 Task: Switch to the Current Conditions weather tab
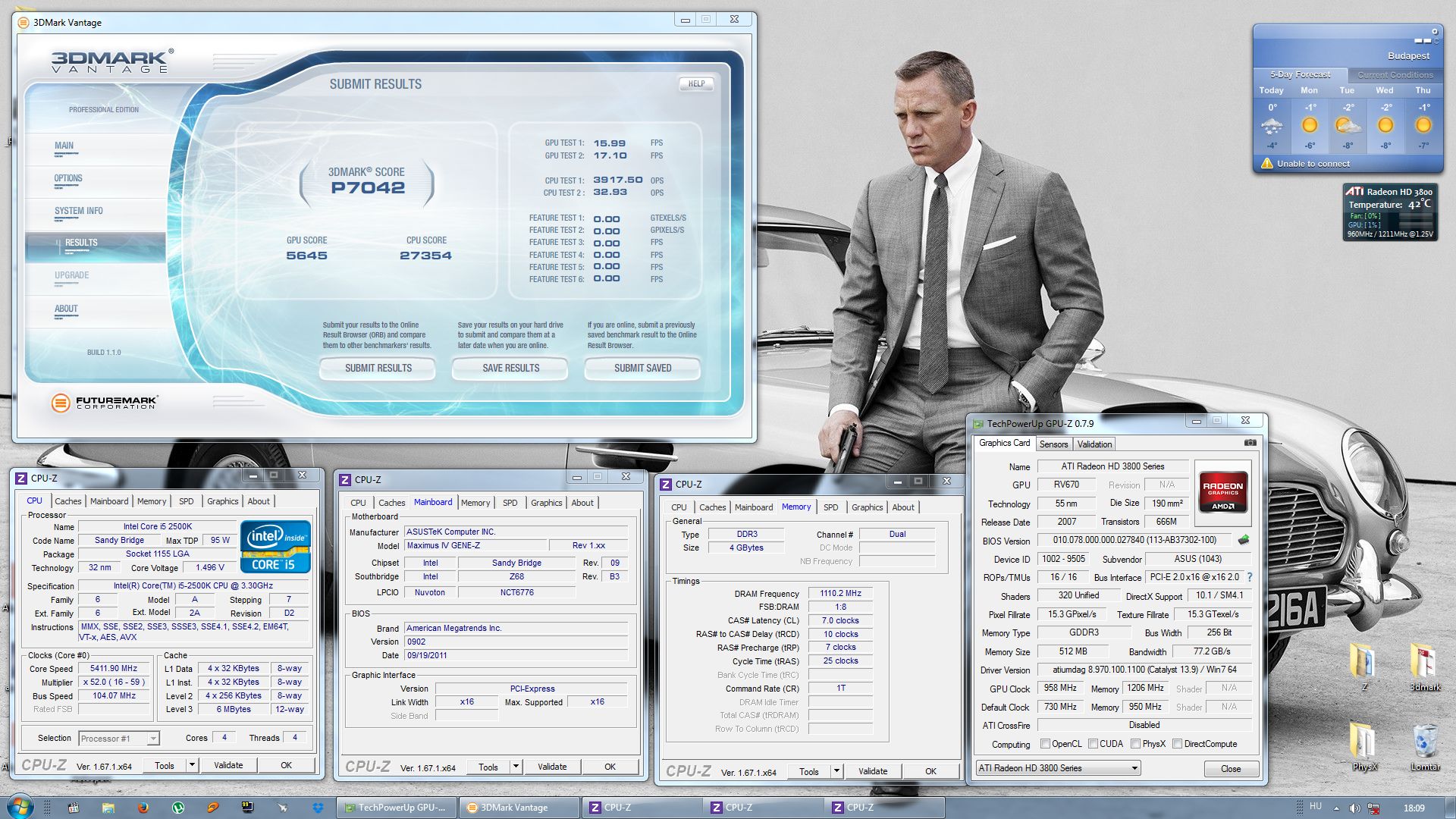point(1395,75)
